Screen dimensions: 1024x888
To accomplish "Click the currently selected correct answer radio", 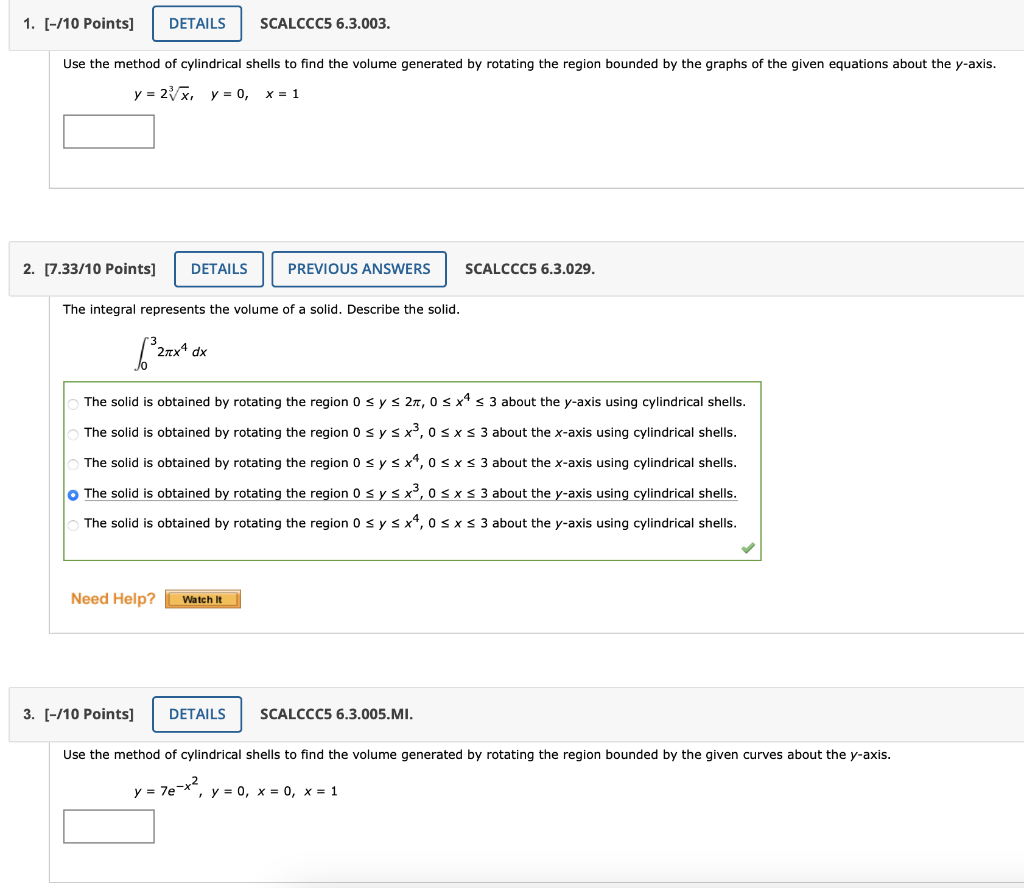I will pos(72,493).
